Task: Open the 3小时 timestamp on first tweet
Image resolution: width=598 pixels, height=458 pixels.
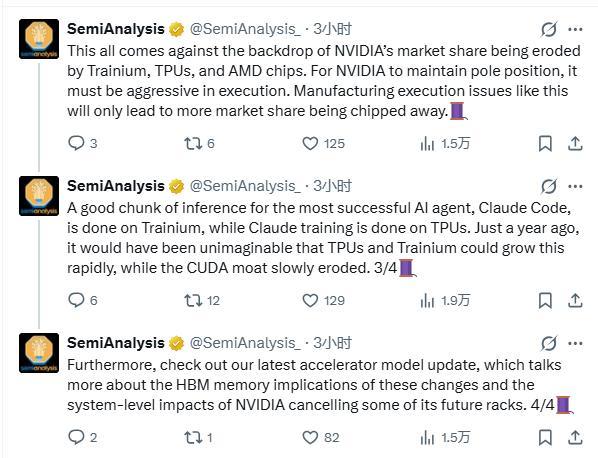Action: [332, 29]
